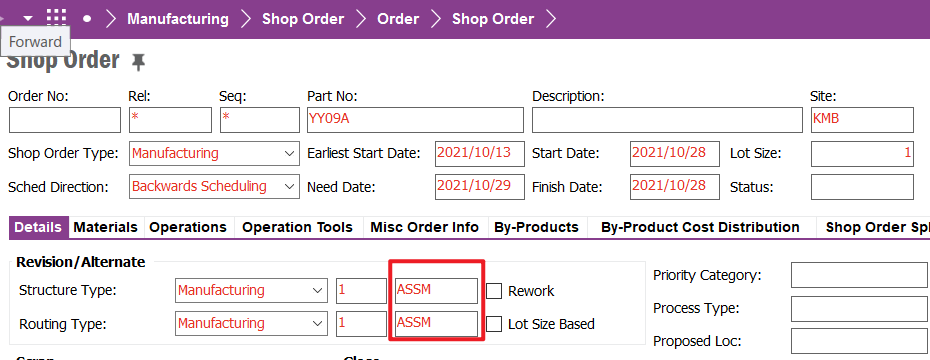Screen dimensions: 930x360
Task: Open the By-Product Cost Distribution tab
Action: point(700,227)
